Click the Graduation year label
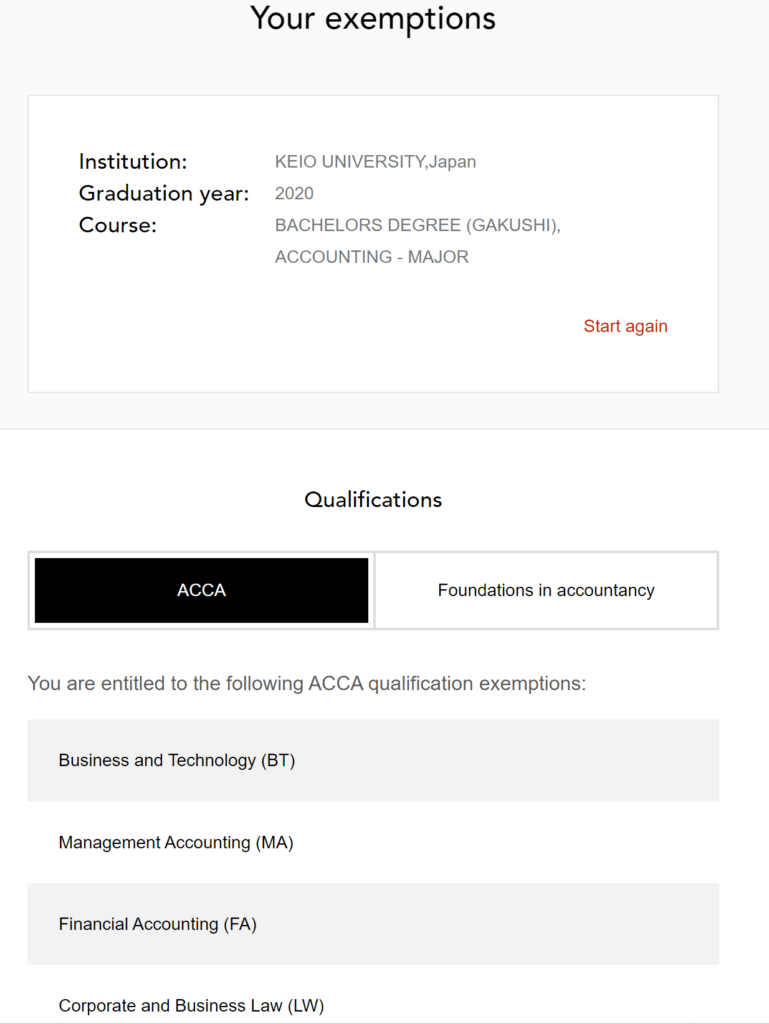Screen dimensions: 769x1024 pos(164,193)
